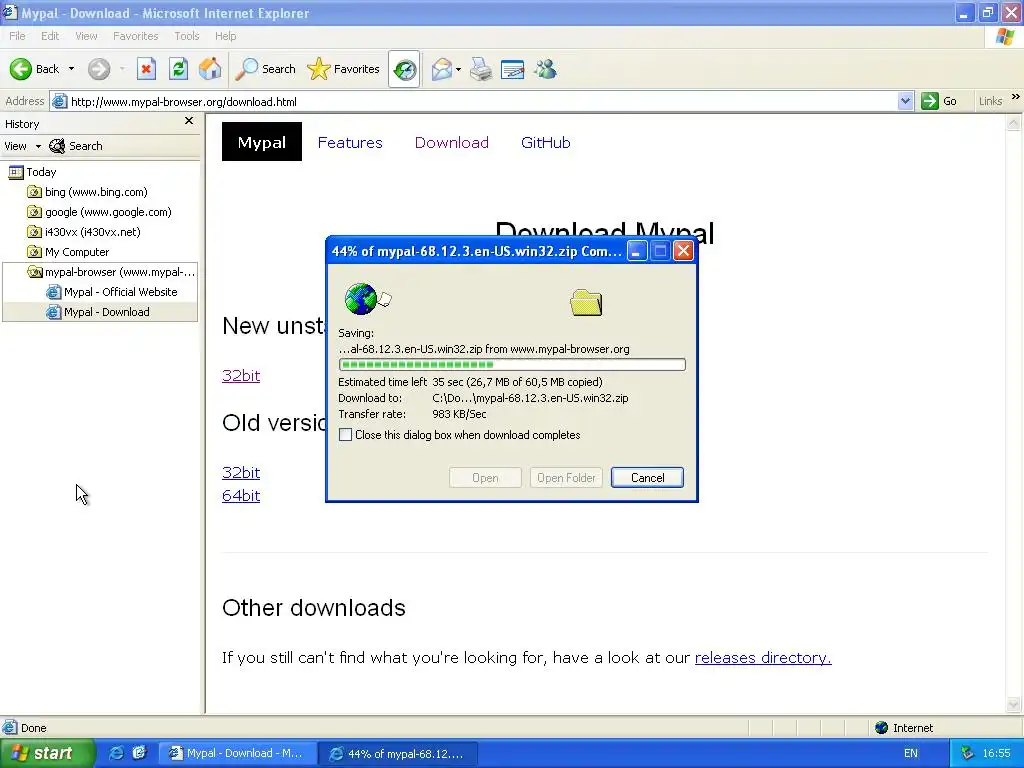Image resolution: width=1024 pixels, height=768 pixels.
Task: Open the Download nav link
Action: pyautogui.click(x=452, y=142)
